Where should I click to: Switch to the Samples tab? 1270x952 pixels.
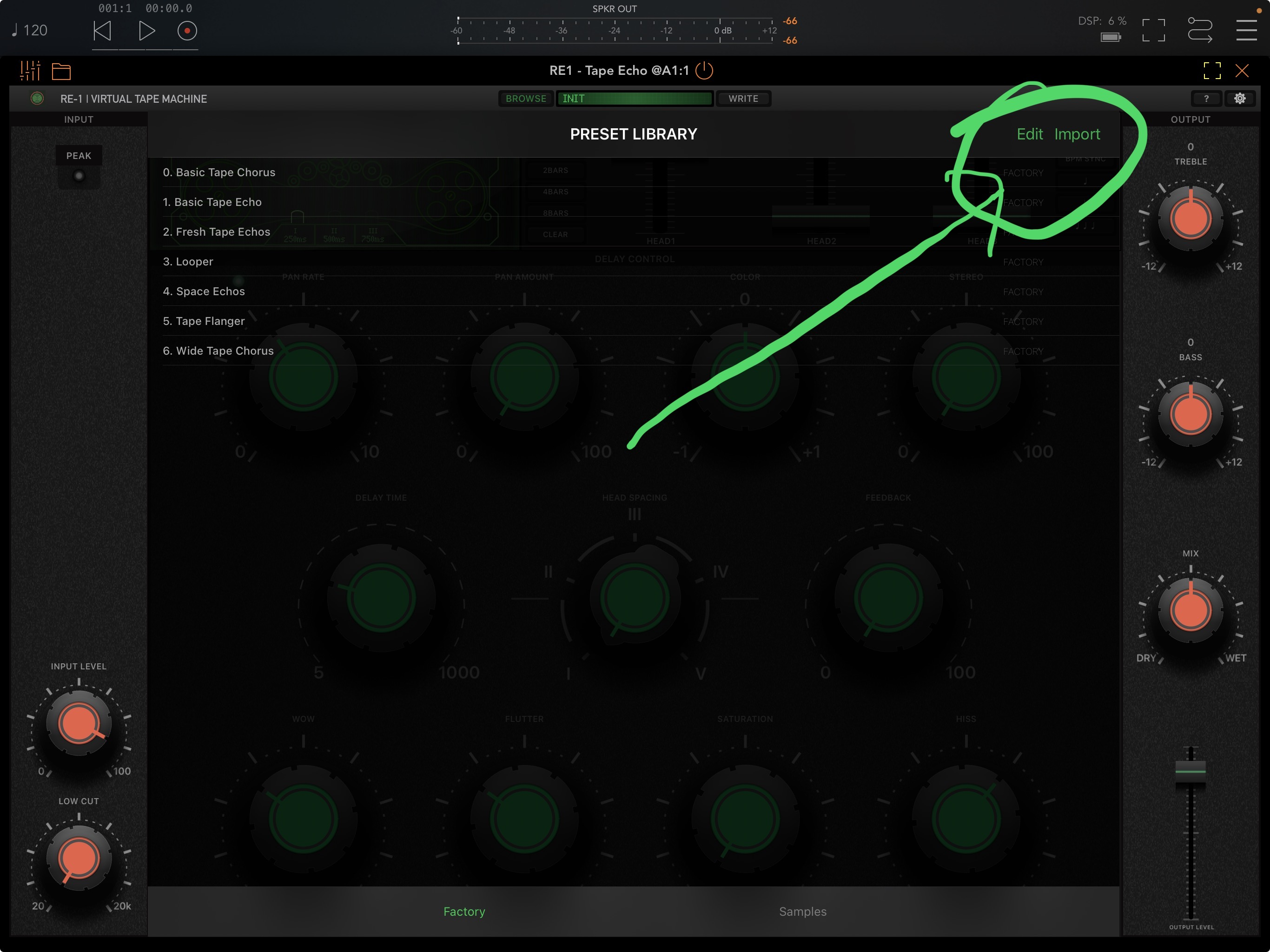[802, 911]
